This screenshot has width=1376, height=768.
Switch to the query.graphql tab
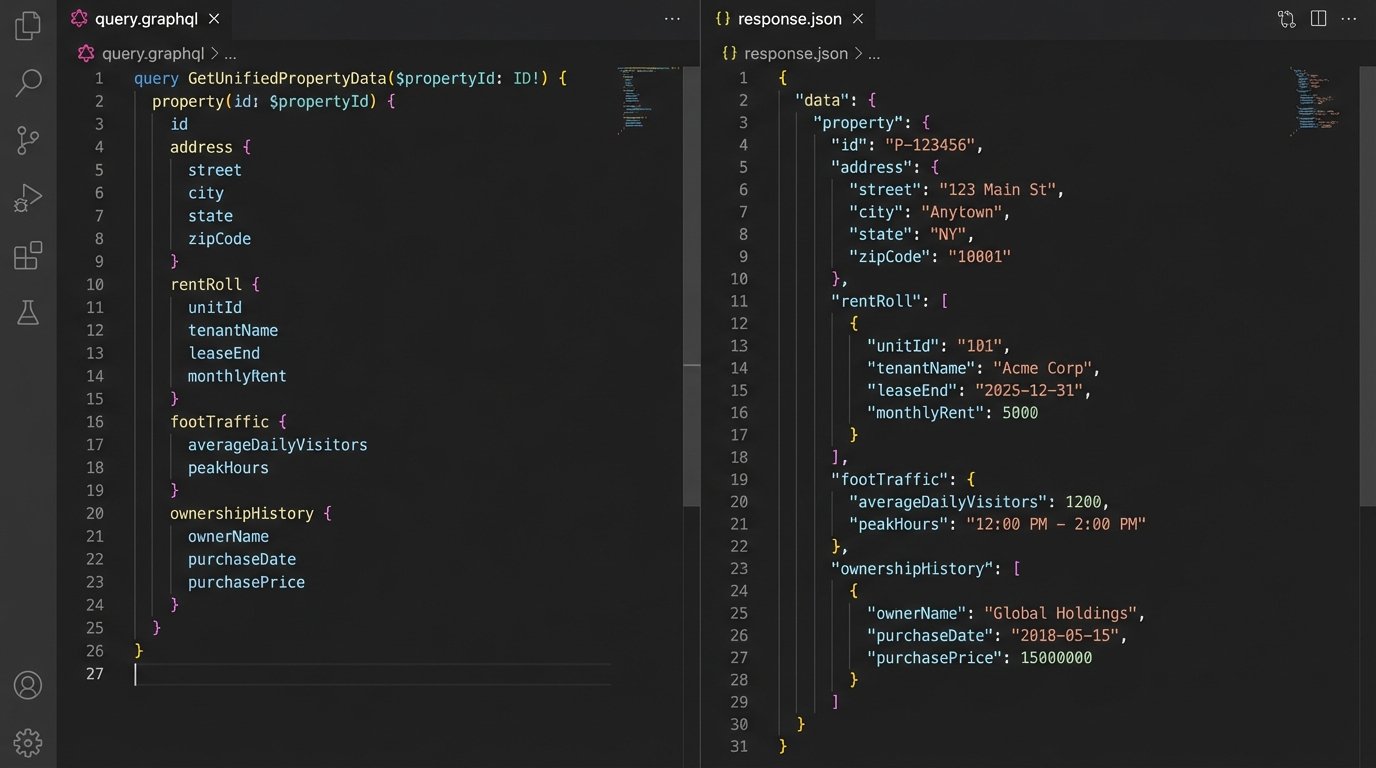[x=146, y=19]
